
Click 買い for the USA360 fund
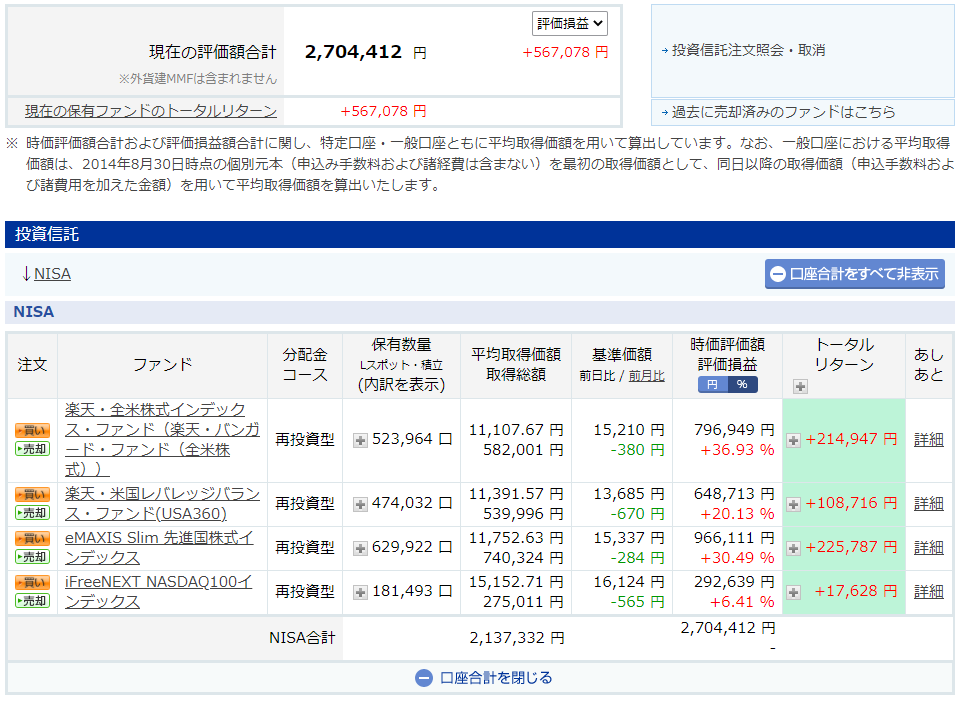tap(32, 495)
